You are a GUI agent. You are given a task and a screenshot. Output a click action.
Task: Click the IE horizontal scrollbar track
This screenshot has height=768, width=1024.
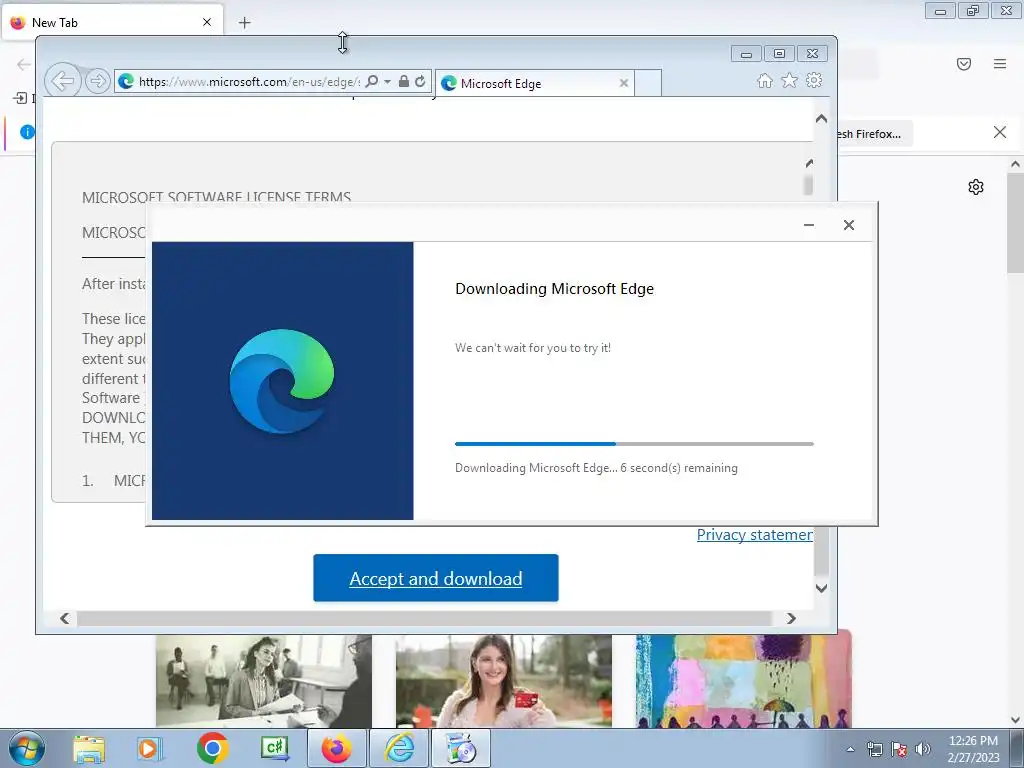point(424,618)
